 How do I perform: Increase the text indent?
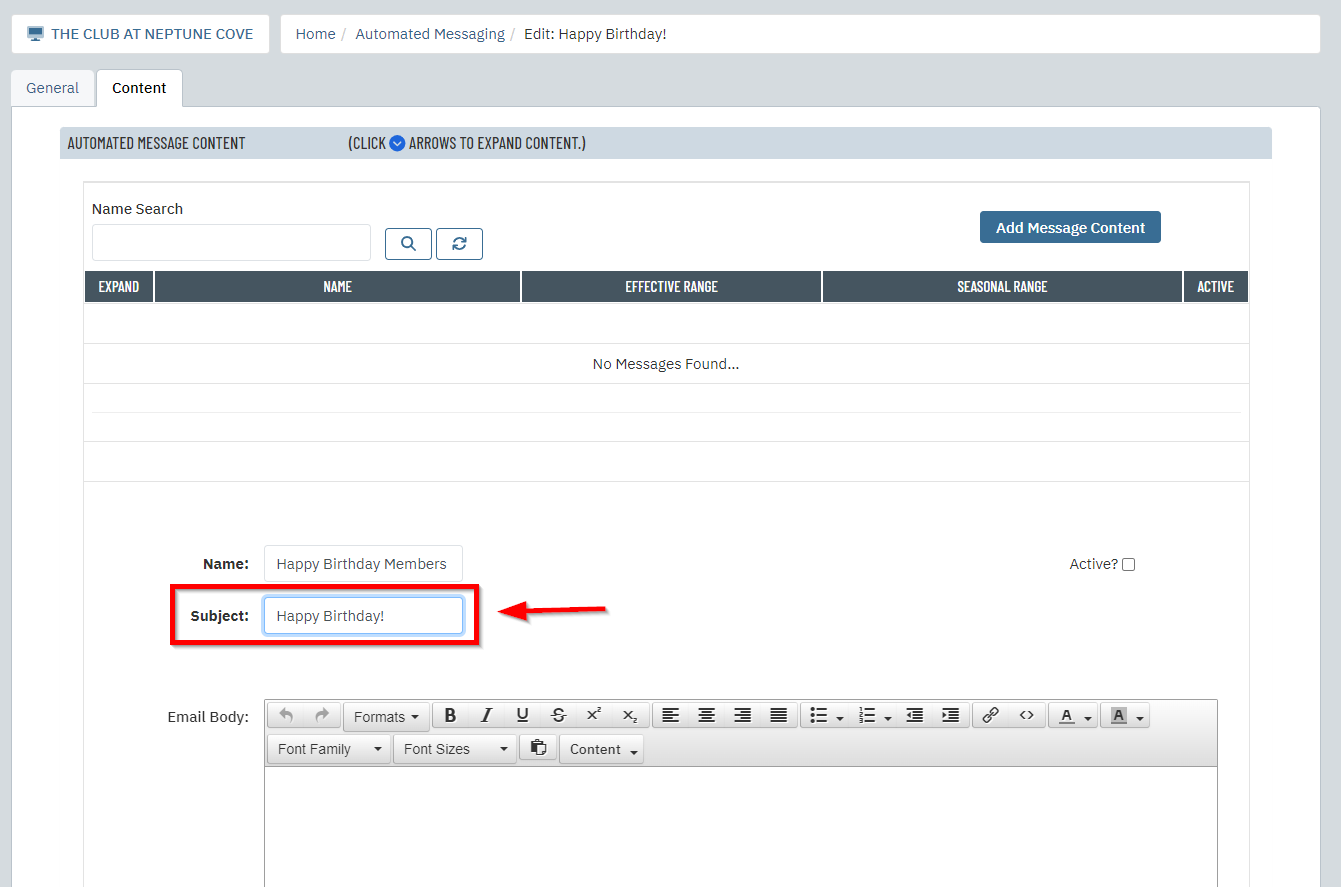(950, 715)
